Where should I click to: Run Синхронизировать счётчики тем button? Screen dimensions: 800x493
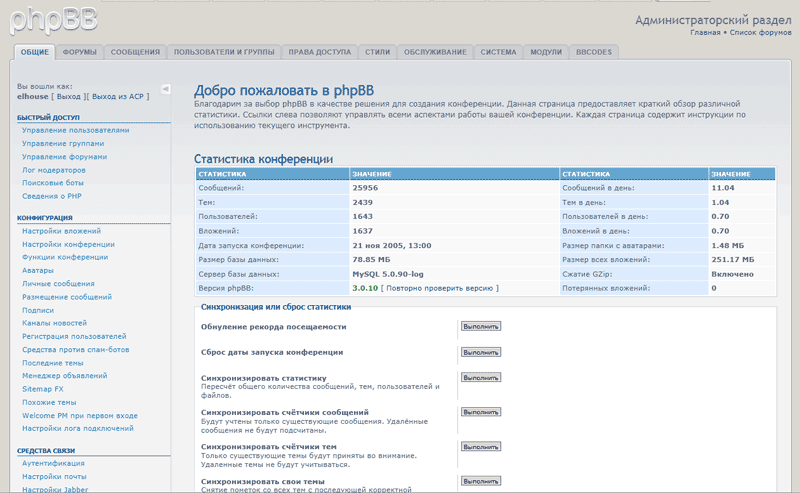point(481,447)
